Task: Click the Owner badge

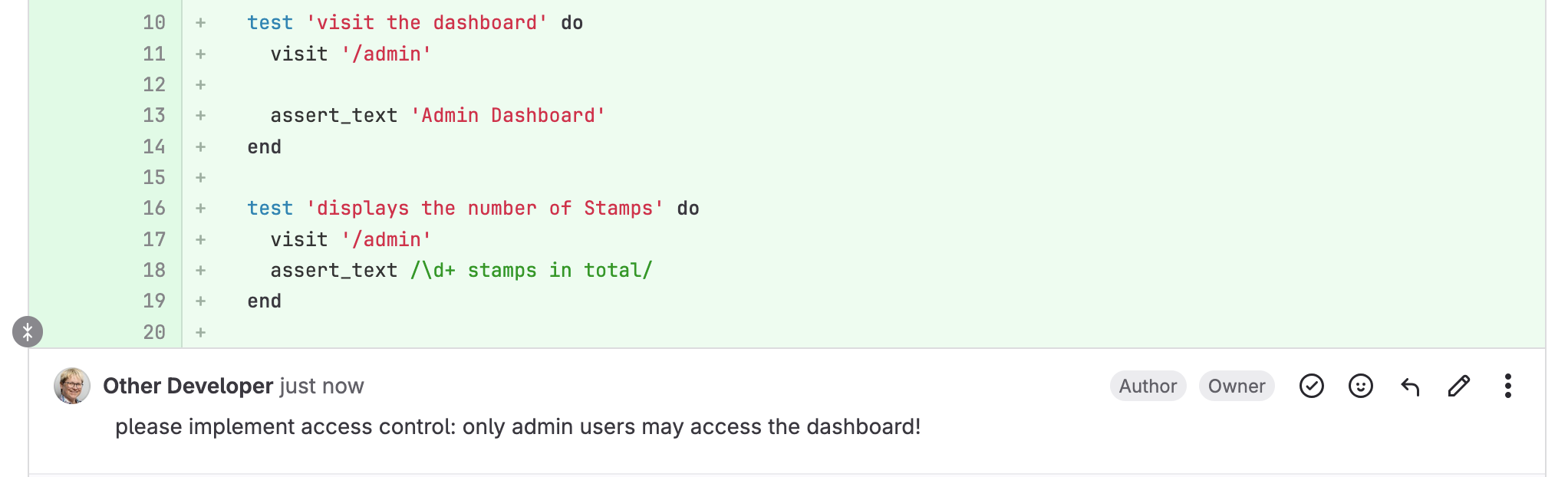Action: coord(1237,386)
